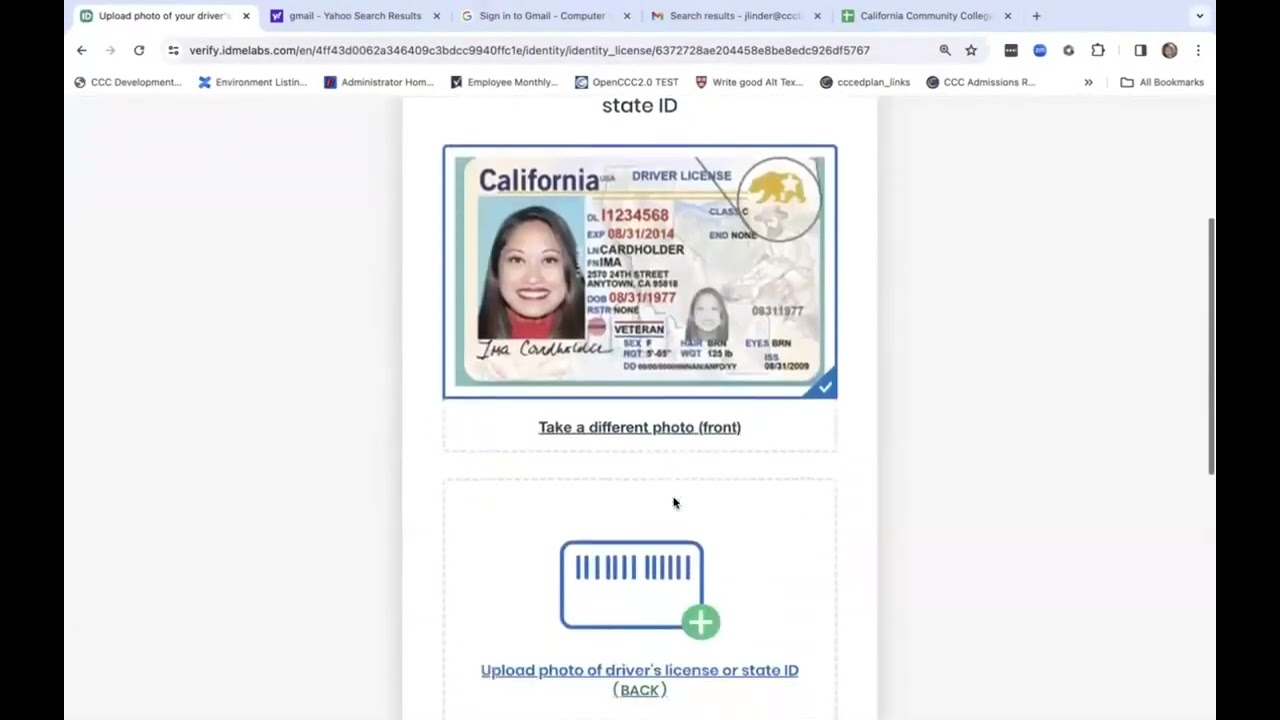1280x720 pixels.
Task: Close the Upload photo tab
Action: pos(246,16)
